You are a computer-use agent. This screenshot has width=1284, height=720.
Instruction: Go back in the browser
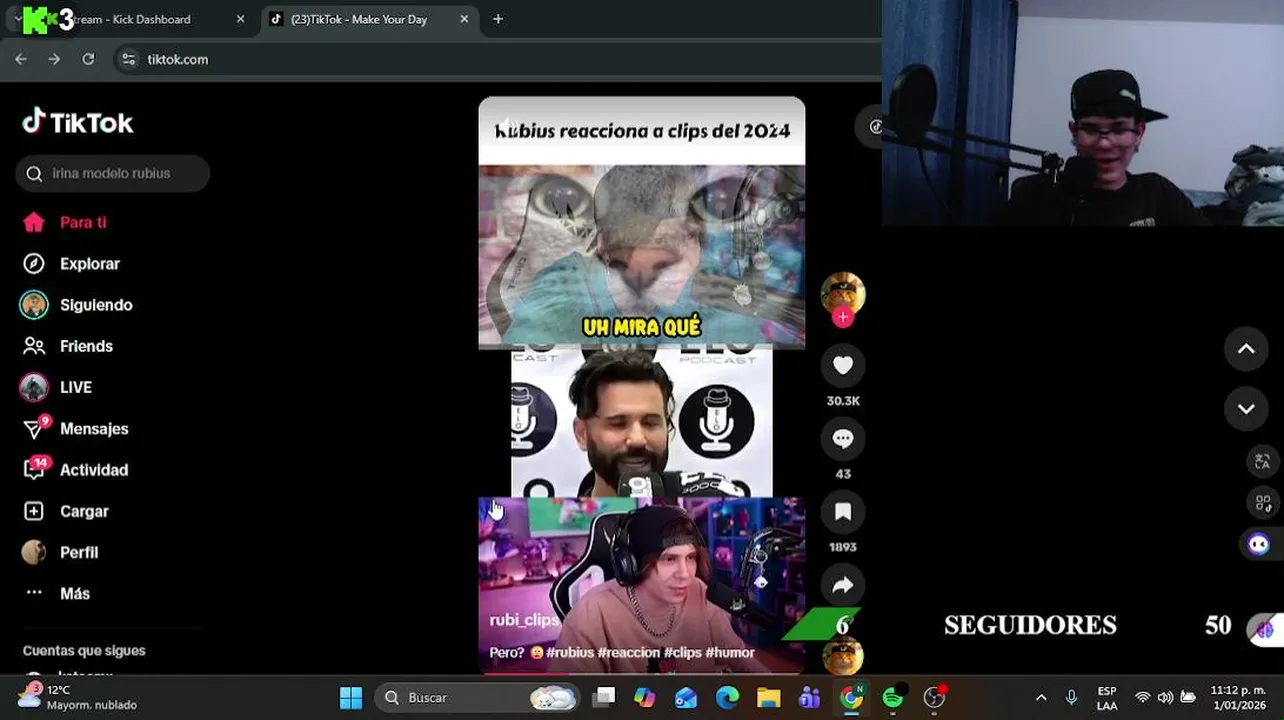click(21, 59)
